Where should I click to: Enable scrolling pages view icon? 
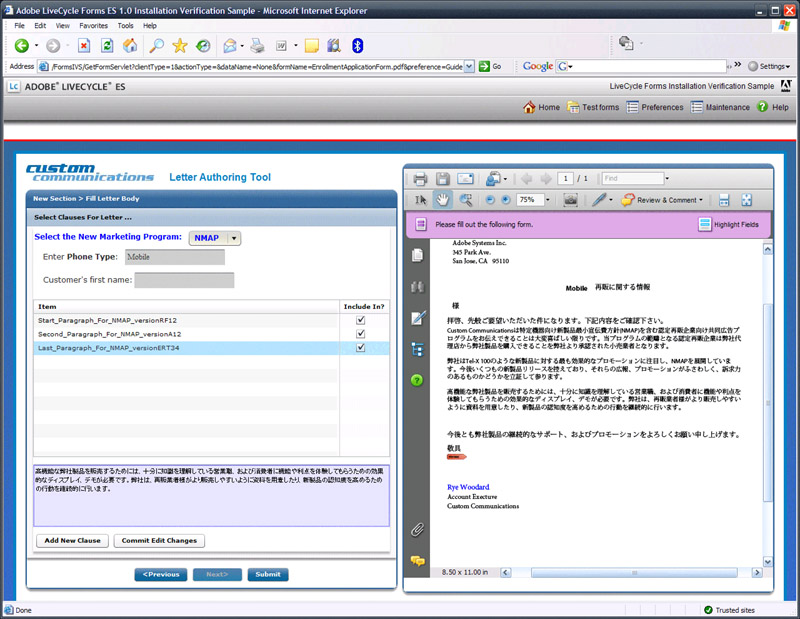[724, 200]
